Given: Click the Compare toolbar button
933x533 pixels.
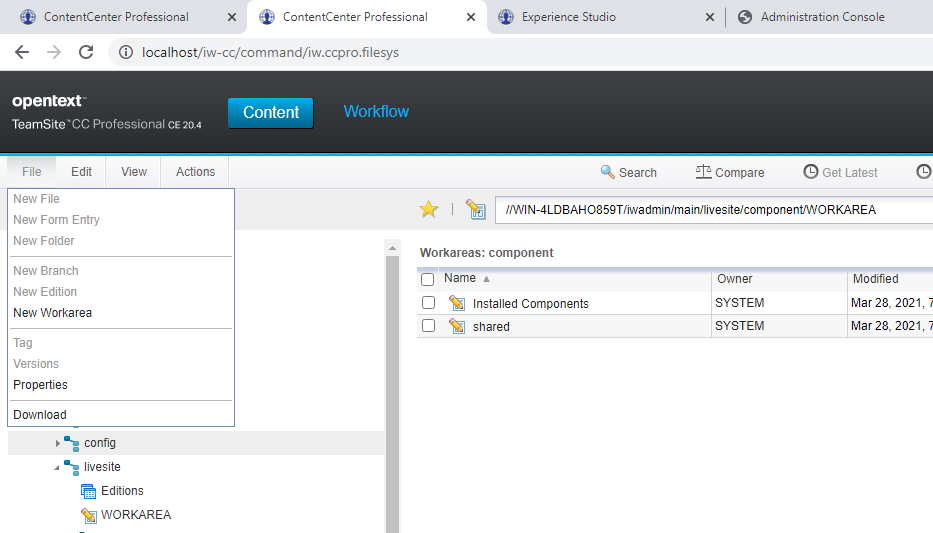Looking at the screenshot, I should [730, 172].
